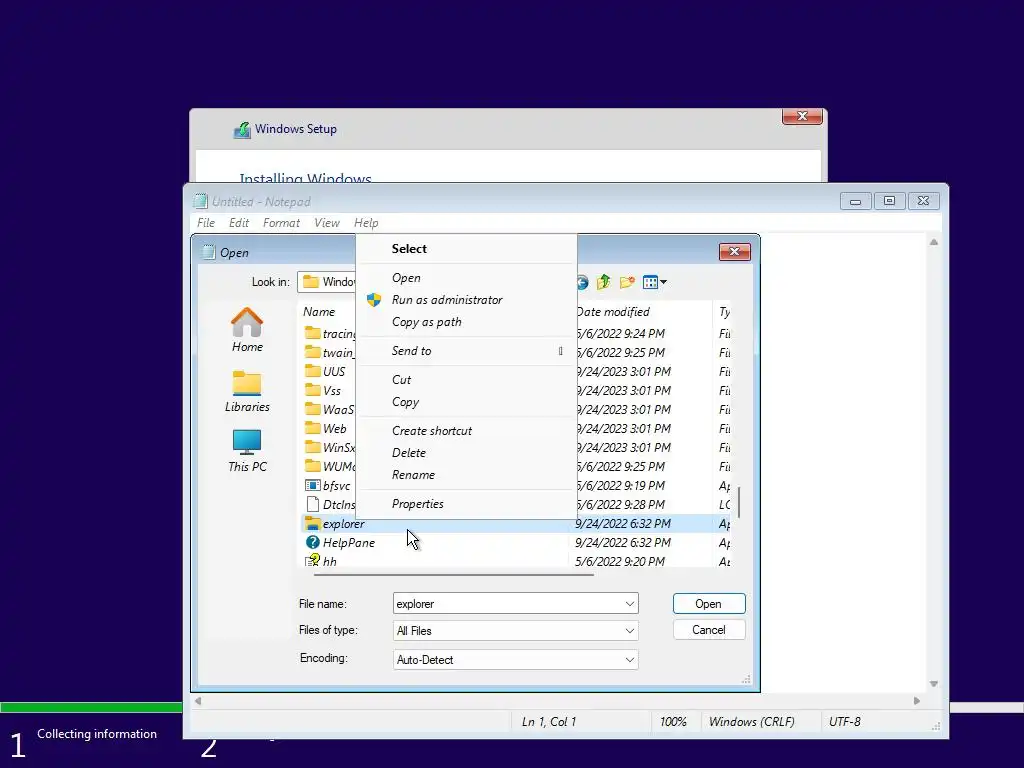Click Notepad's scroll down arrow

click(934, 684)
